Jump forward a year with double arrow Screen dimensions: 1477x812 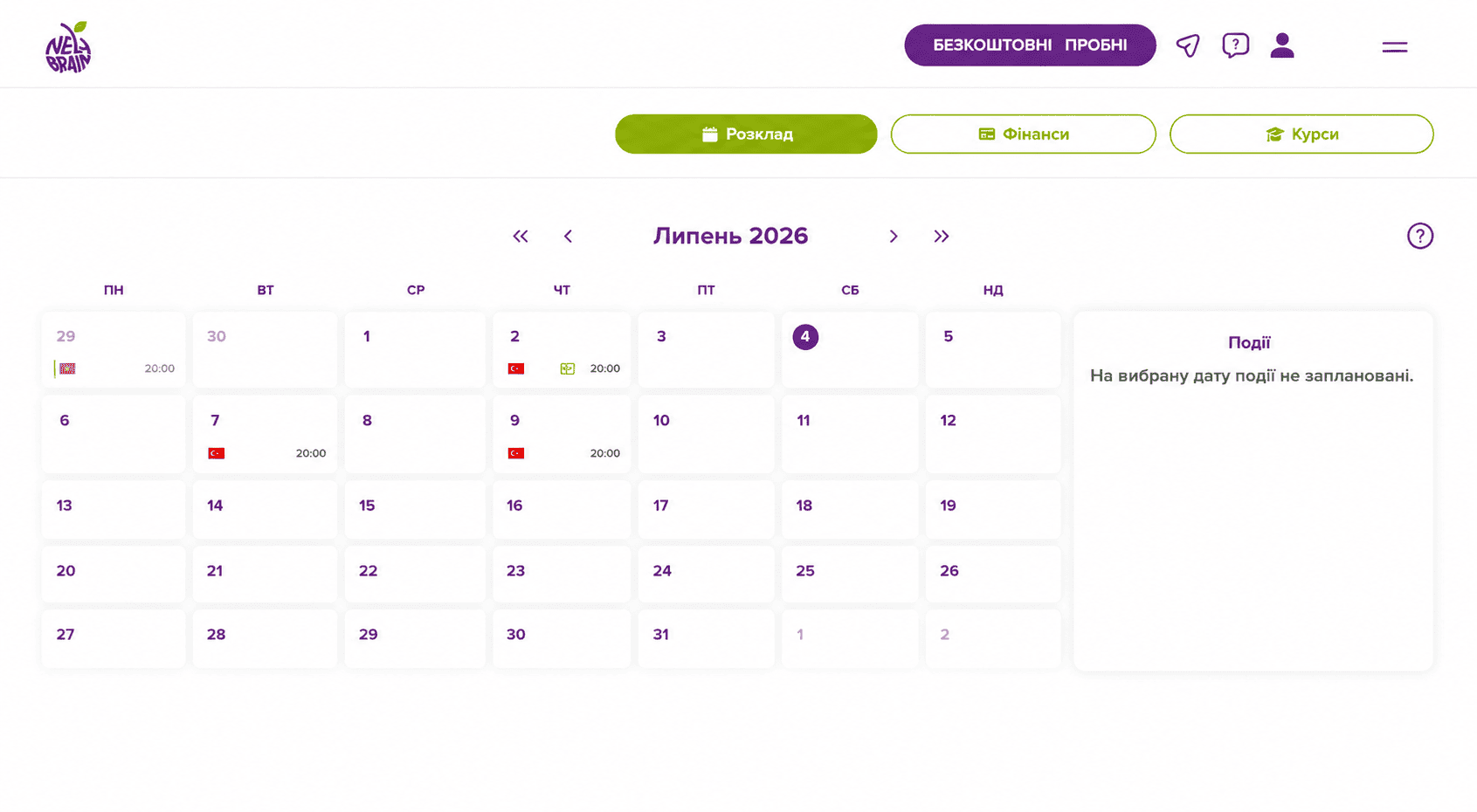[941, 237]
